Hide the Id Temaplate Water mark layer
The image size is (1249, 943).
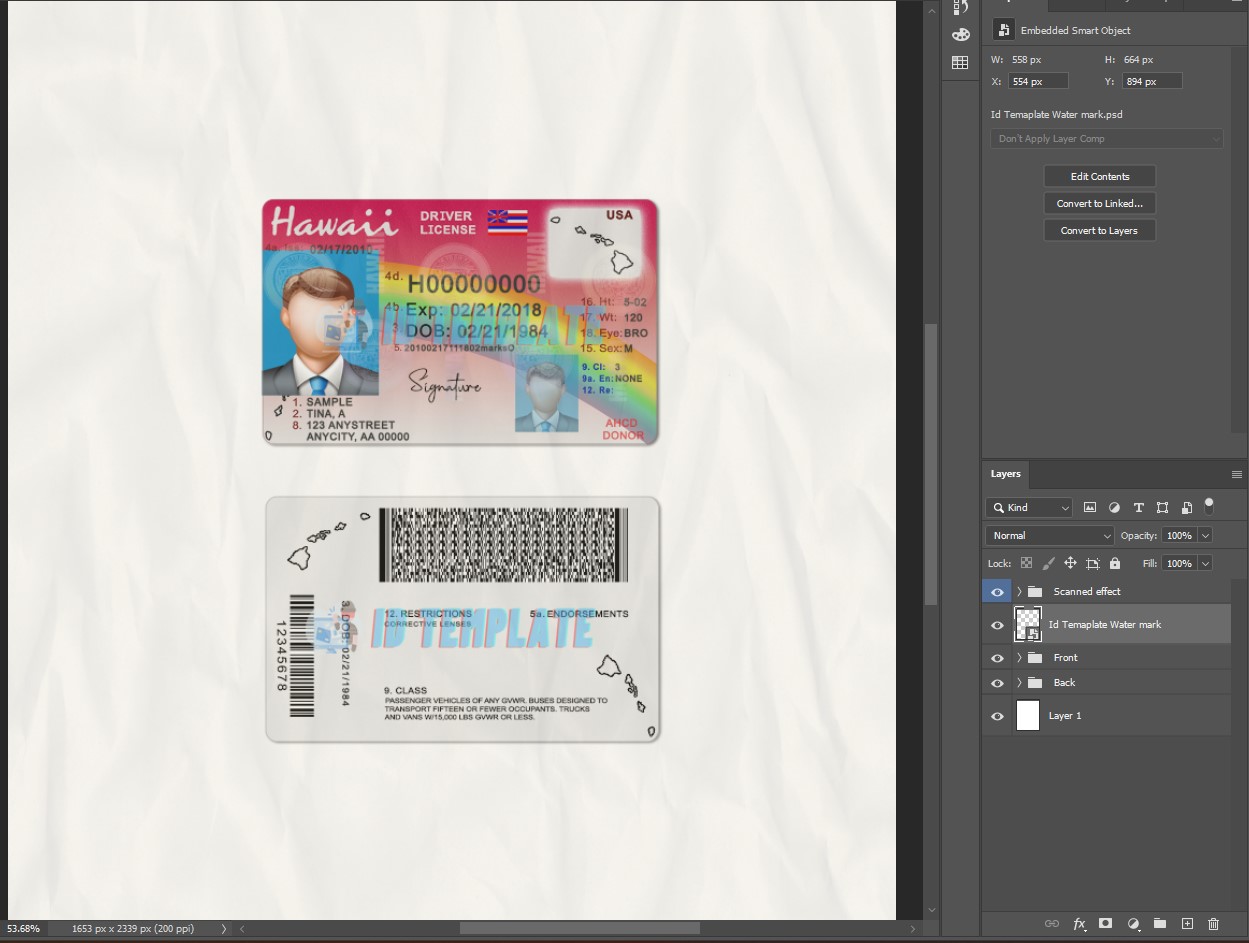tap(997, 625)
